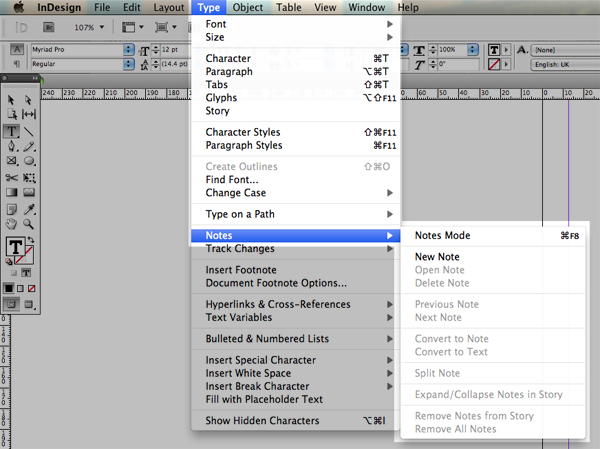The width and height of the screenshot is (600, 449).
Task: Click the ID application icon
Action: point(21,27)
